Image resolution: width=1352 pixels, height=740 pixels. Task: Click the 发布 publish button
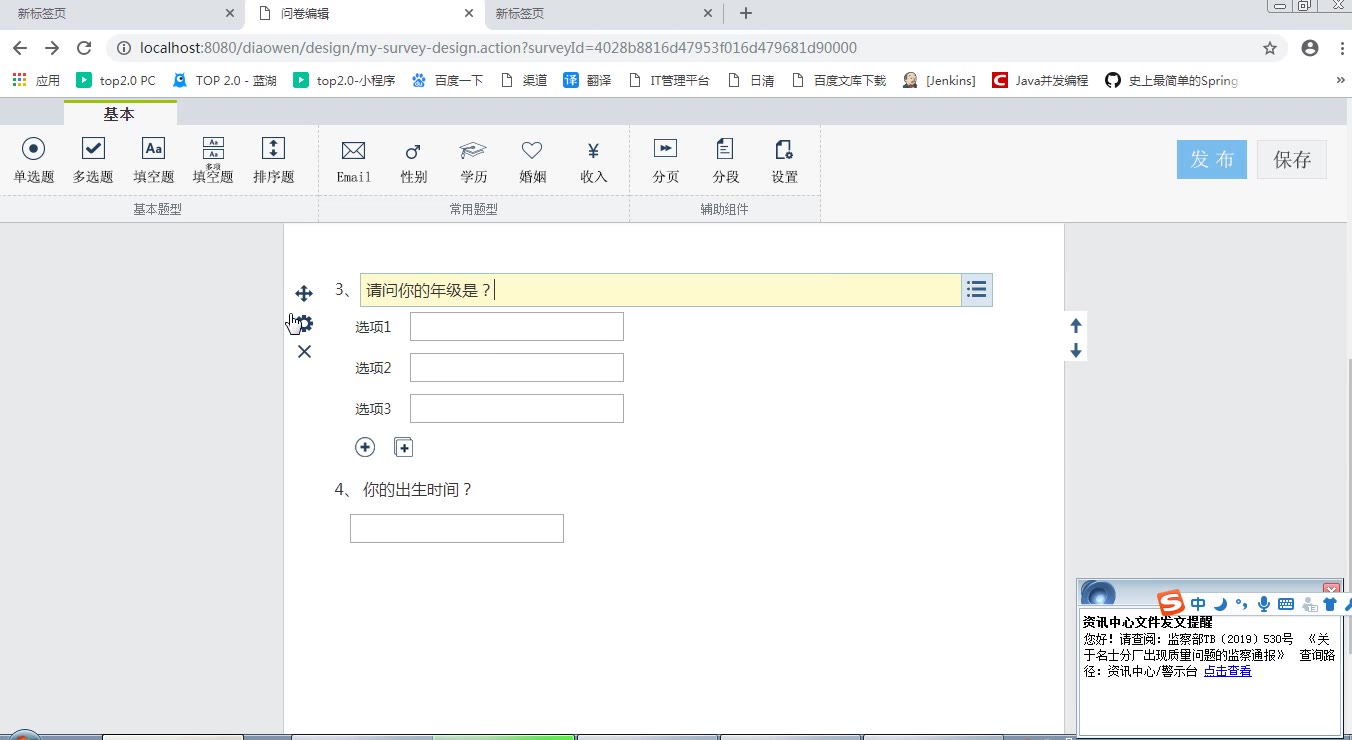pos(1211,160)
